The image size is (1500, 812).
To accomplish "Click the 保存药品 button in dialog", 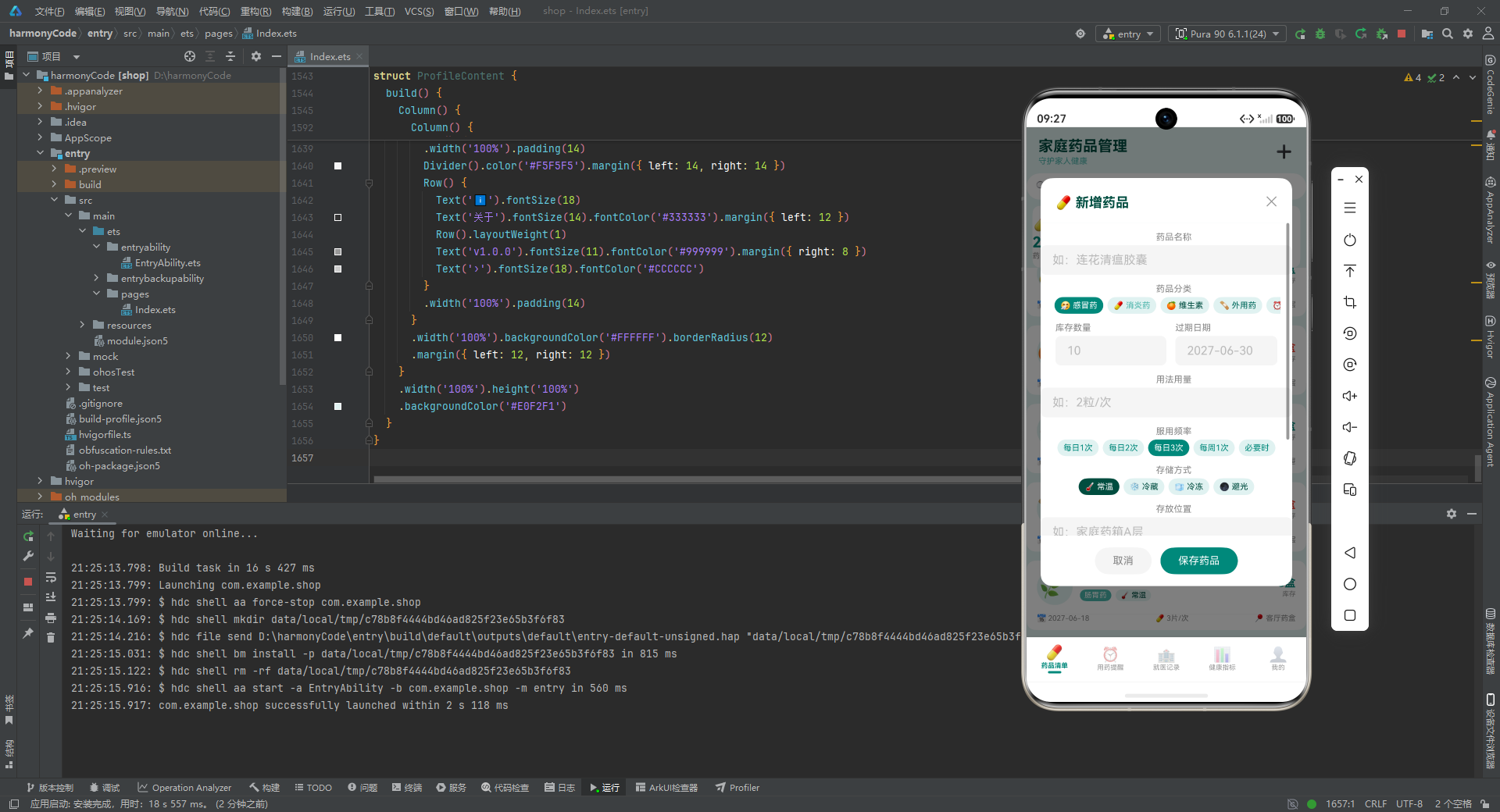I will tap(1198, 561).
